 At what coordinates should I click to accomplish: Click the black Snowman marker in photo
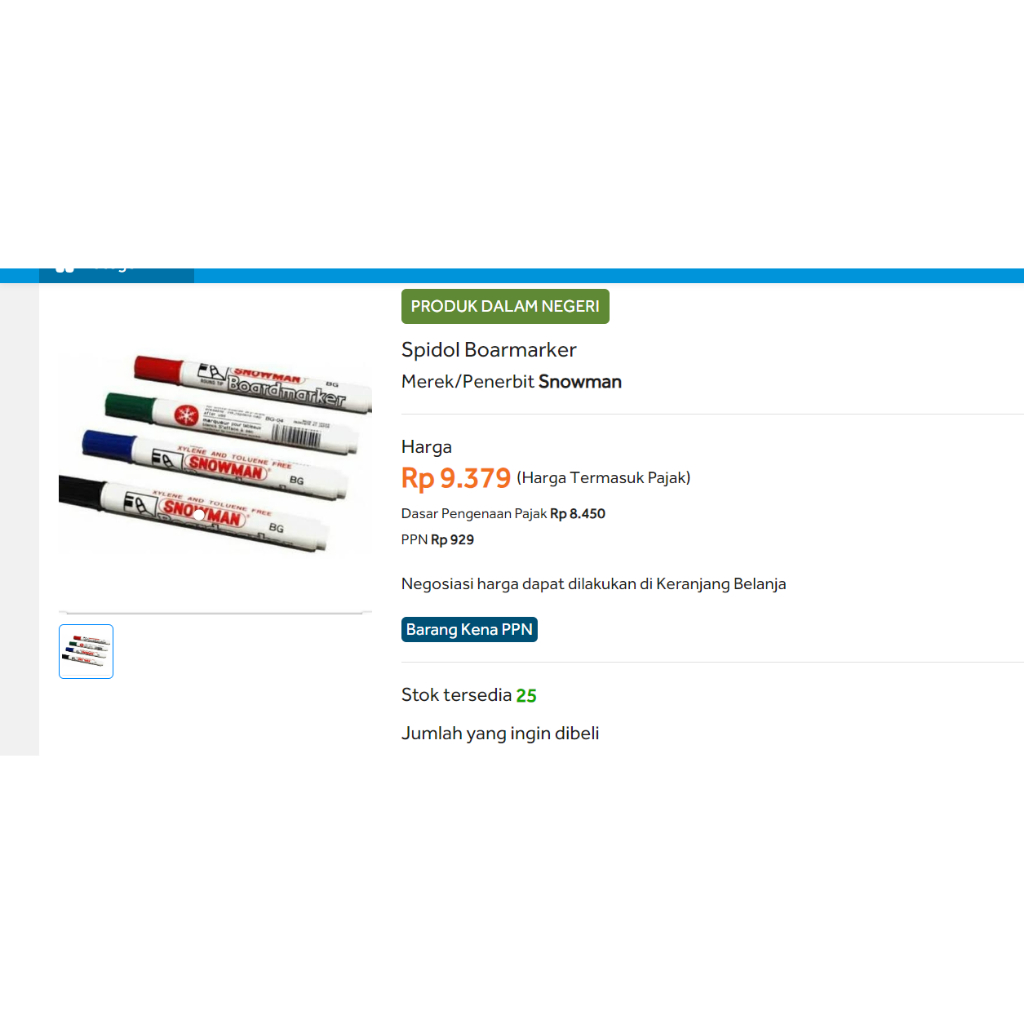pyautogui.click(x=193, y=514)
